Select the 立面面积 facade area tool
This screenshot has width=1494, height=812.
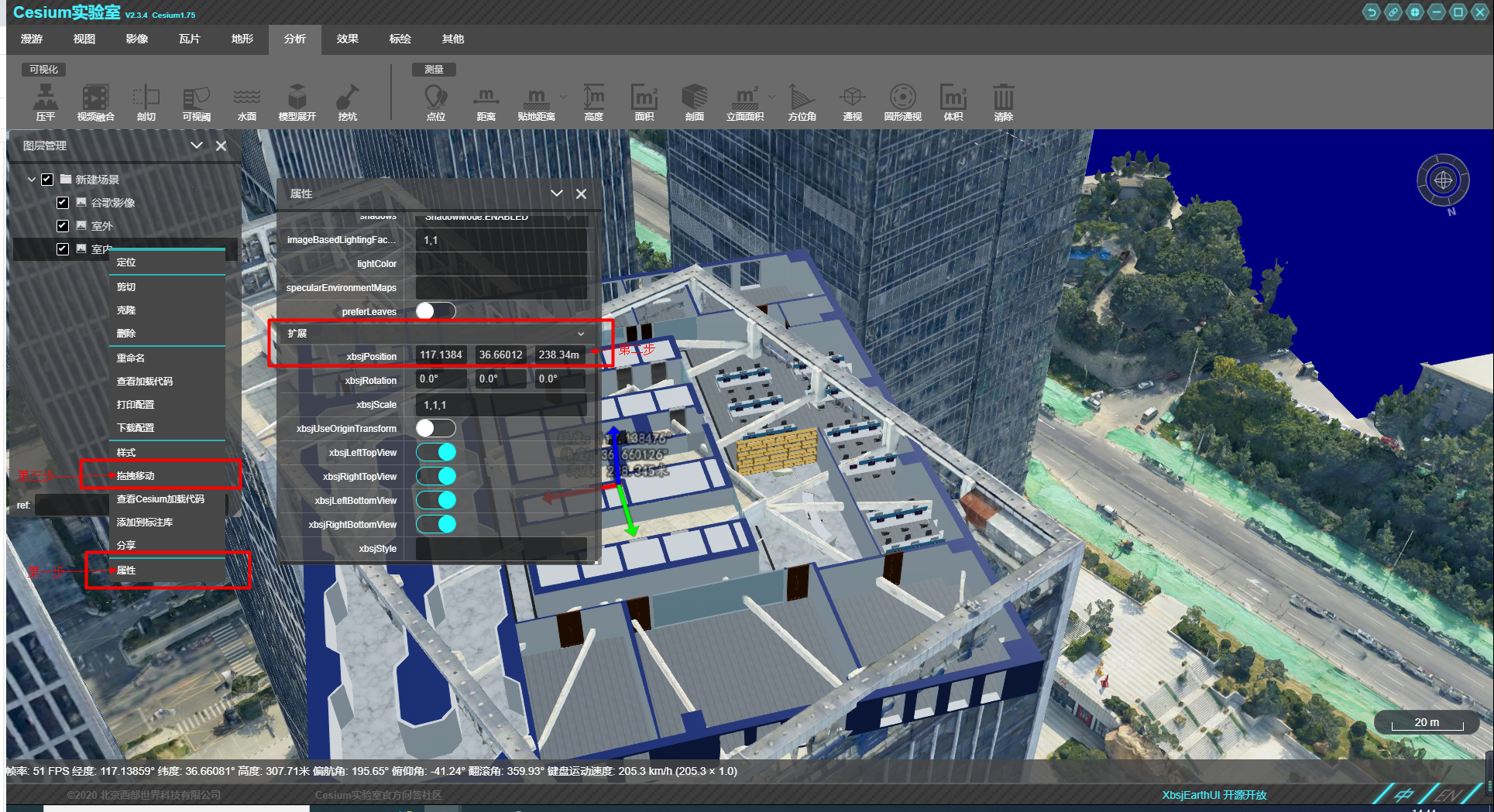pyautogui.click(x=745, y=102)
